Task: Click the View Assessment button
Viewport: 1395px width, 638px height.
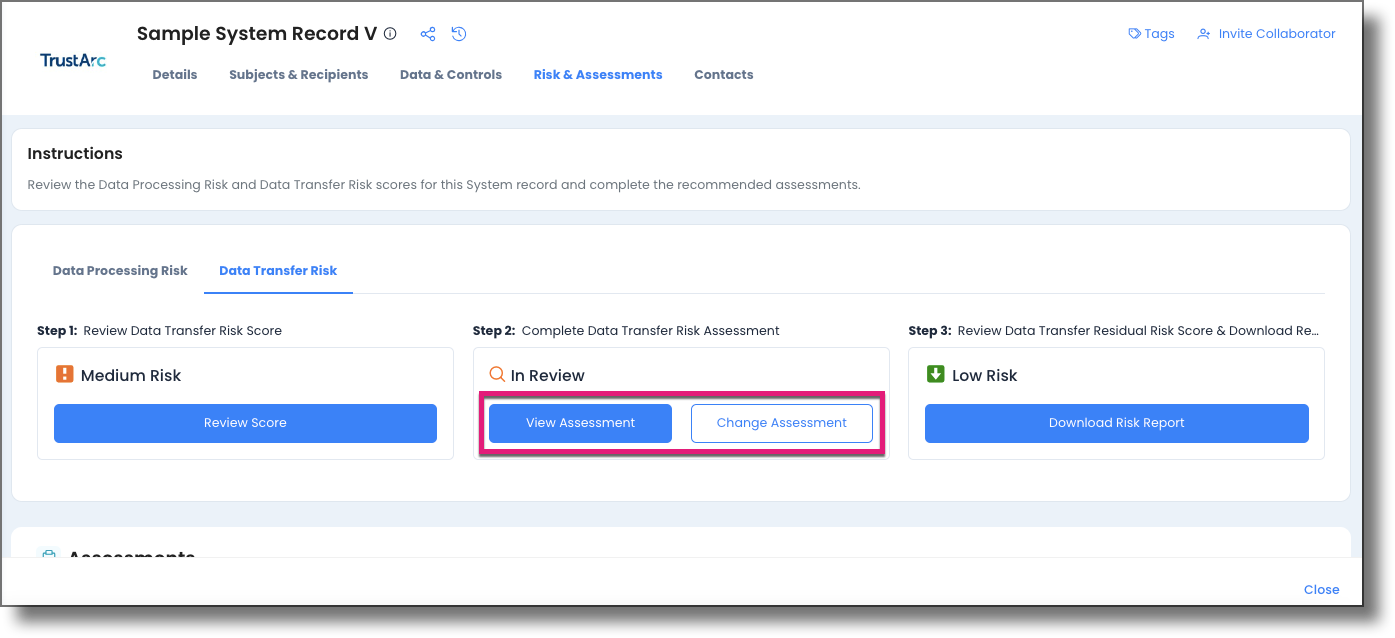Action: 580,423
